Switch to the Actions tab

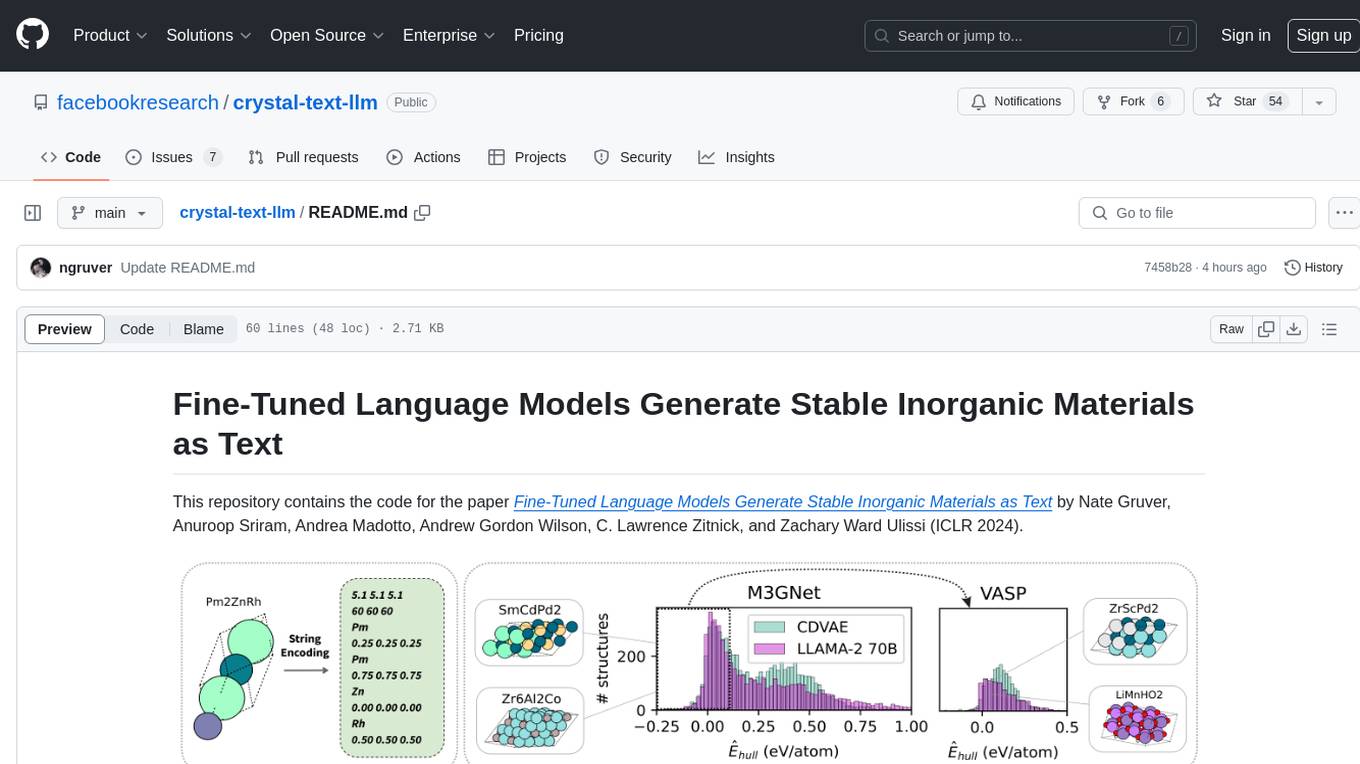coord(423,157)
